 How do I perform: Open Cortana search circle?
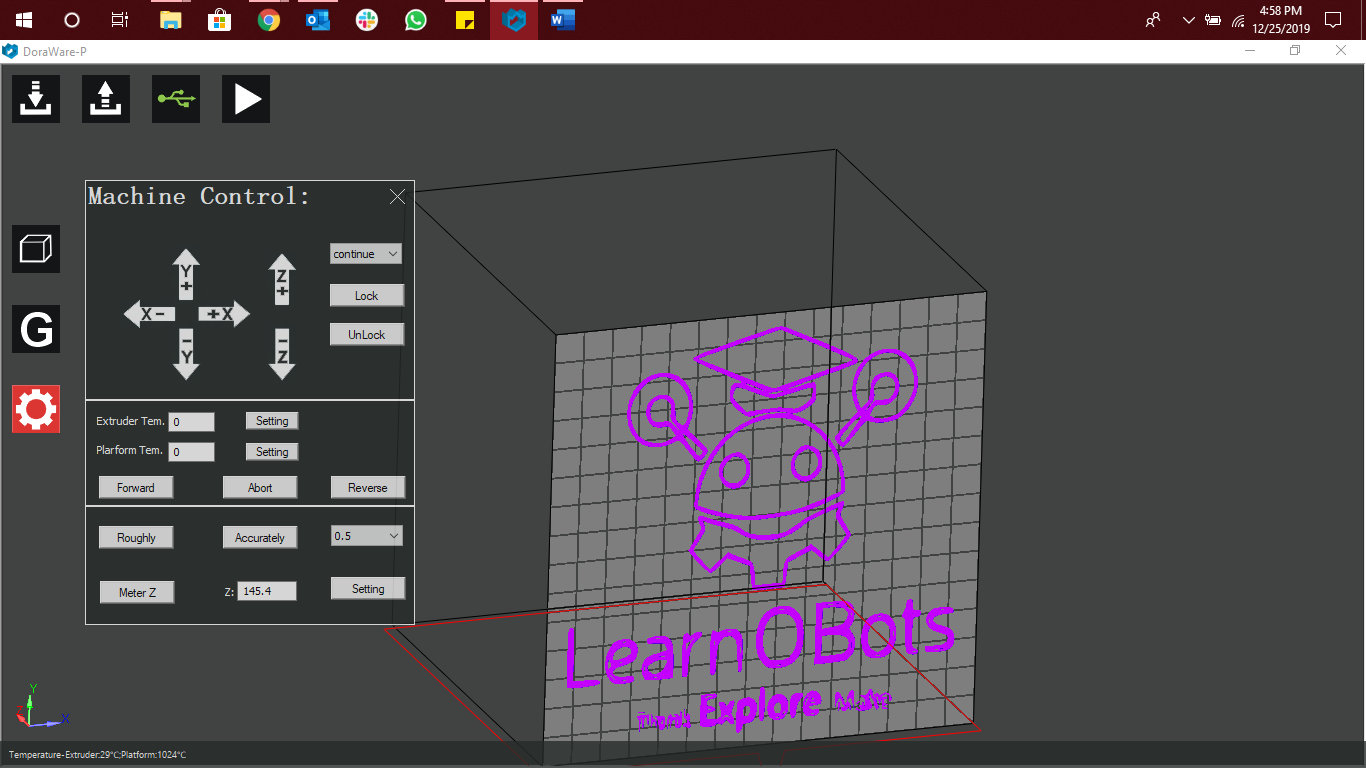[x=72, y=20]
